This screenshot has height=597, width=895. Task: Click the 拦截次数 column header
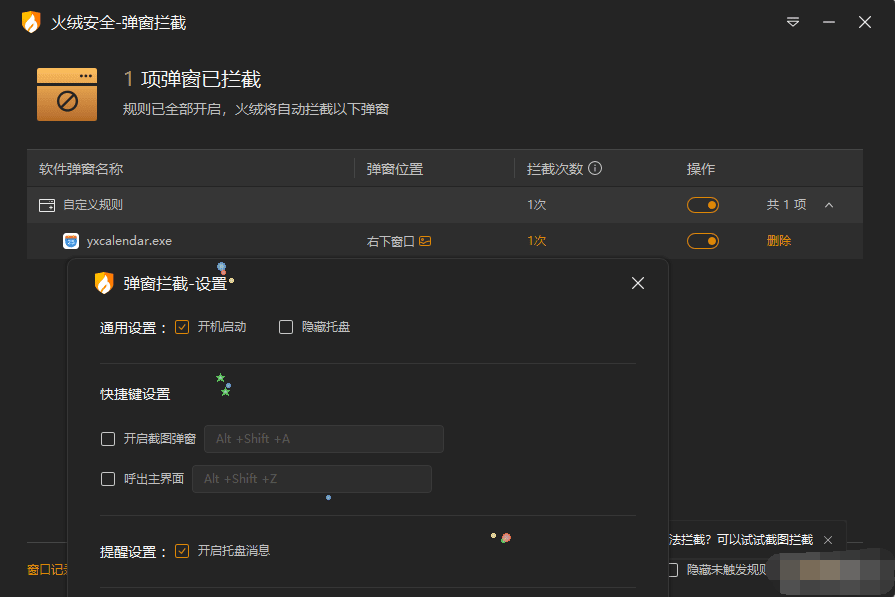click(555, 169)
